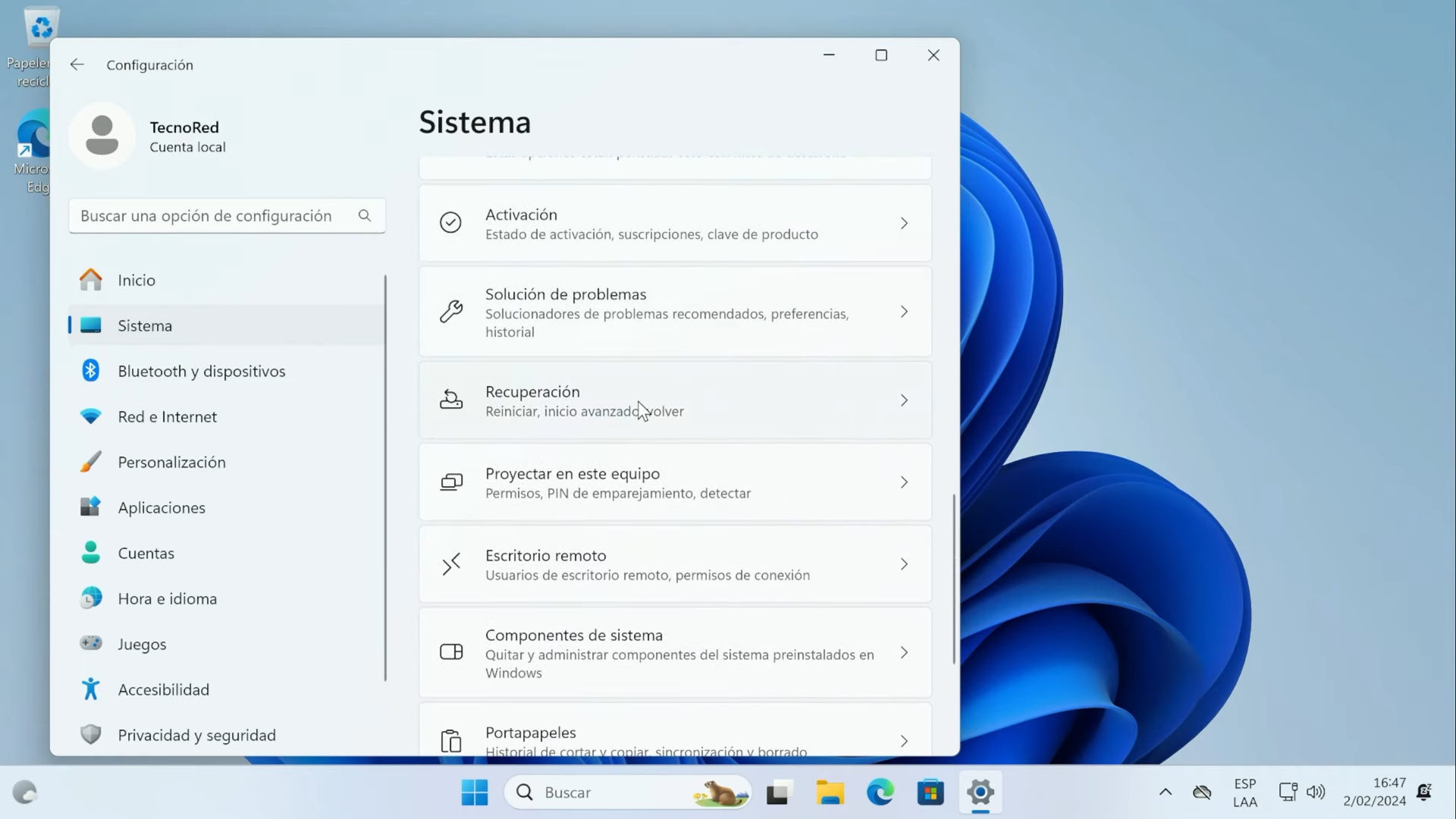Viewport: 1456px width, 819px height.
Task: Click the TecnoRed account avatar
Action: 102,134
